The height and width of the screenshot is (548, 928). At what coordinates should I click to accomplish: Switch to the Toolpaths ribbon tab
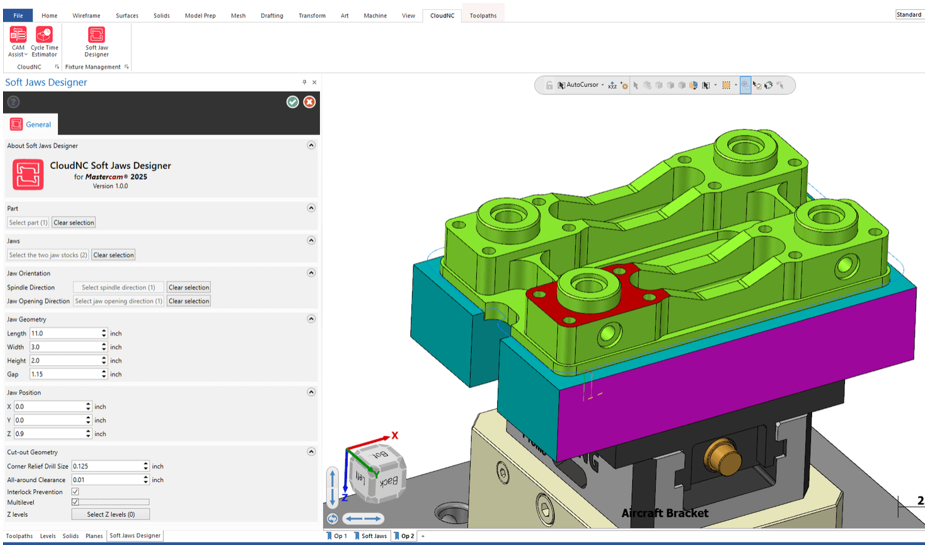pyautogui.click(x=483, y=16)
